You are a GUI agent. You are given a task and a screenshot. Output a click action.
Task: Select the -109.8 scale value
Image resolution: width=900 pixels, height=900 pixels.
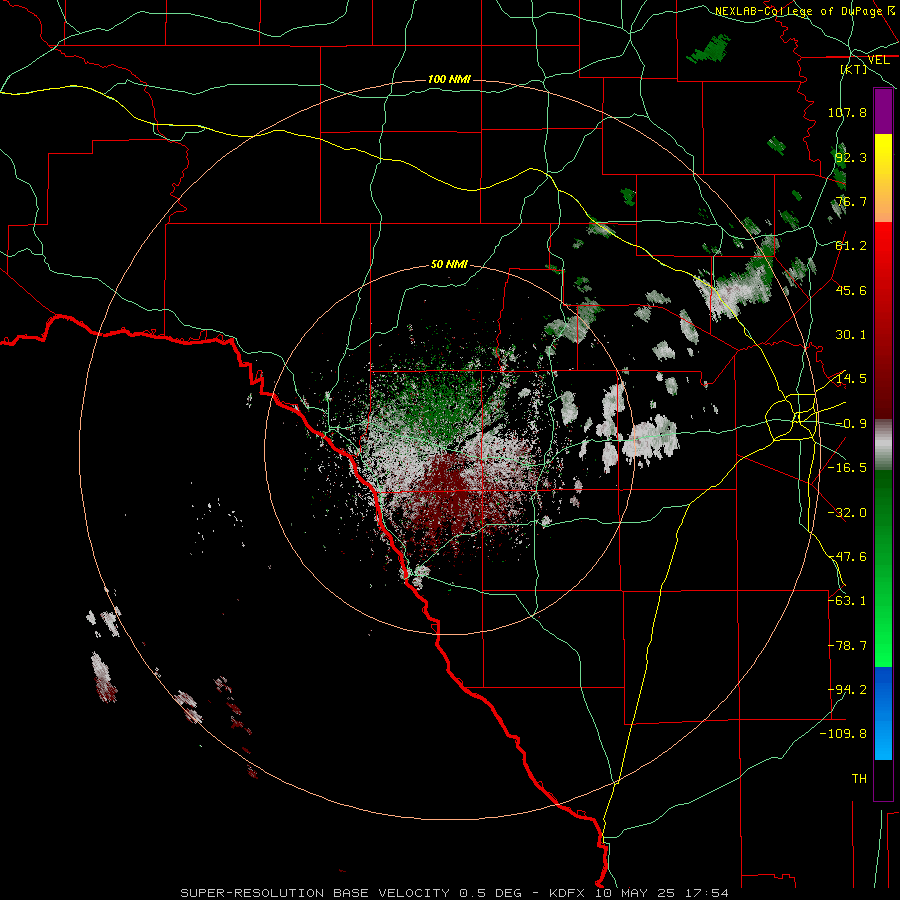pyautogui.click(x=843, y=734)
